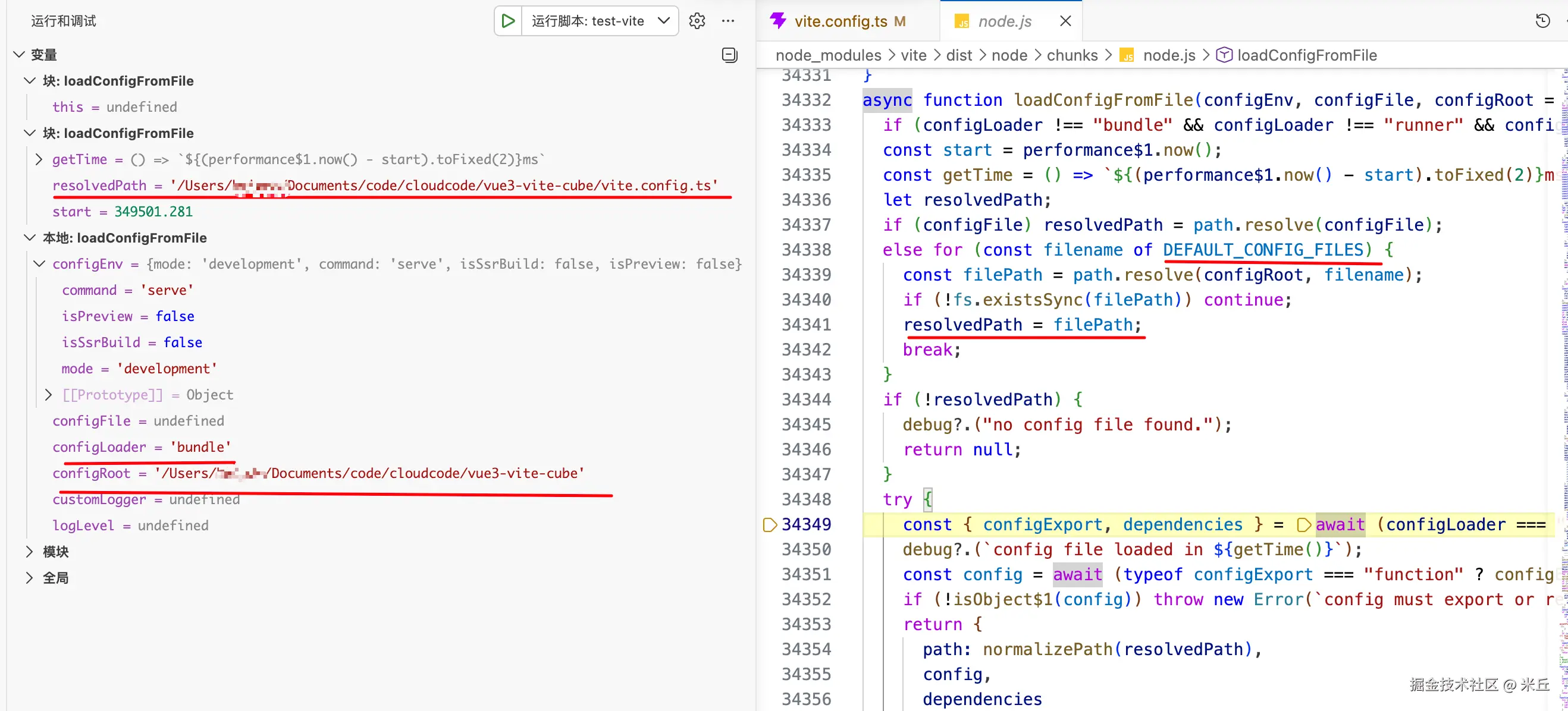Open launch.json settings gear icon
Image resolution: width=1568 pixels, height=711 pixels.
tap(697, 21)
